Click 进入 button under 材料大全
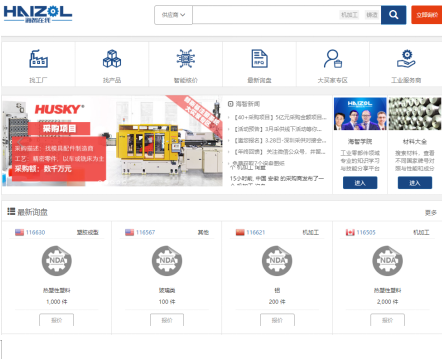Screen dimensions: 442x360 tap(415, 183)
